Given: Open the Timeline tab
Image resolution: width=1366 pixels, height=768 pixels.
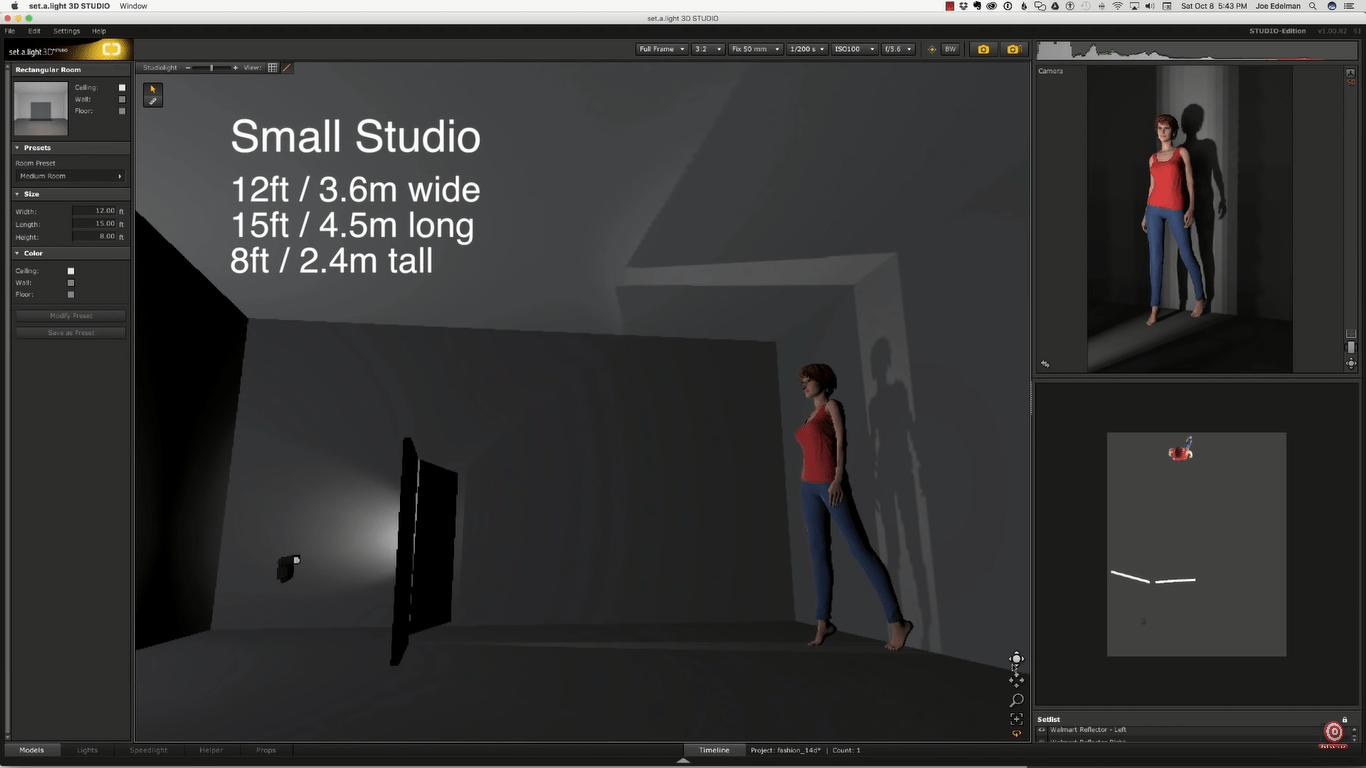Looking at the screenshot, I should (x=714, y=750).
